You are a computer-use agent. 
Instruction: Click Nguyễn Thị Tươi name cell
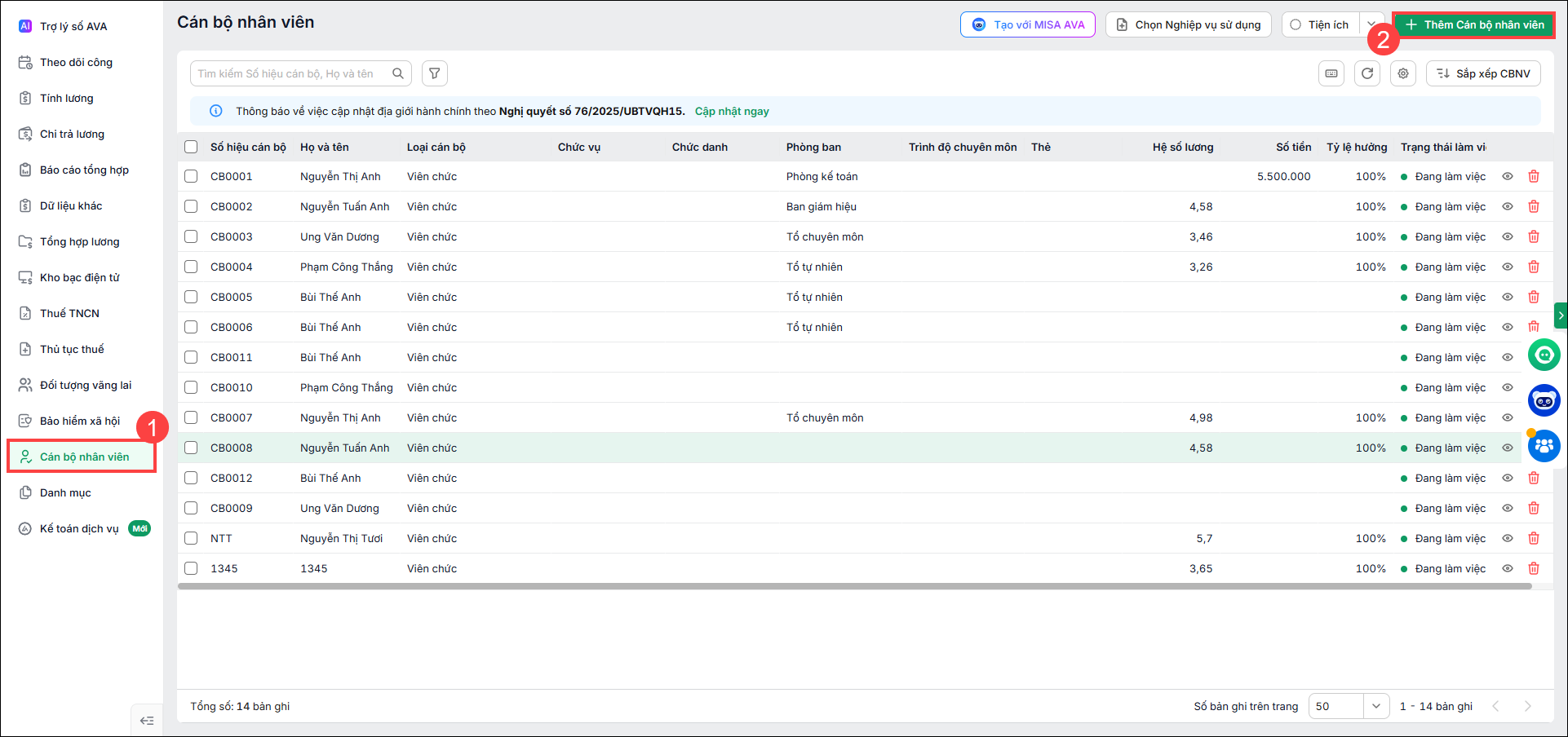click(x=341, y=538)
